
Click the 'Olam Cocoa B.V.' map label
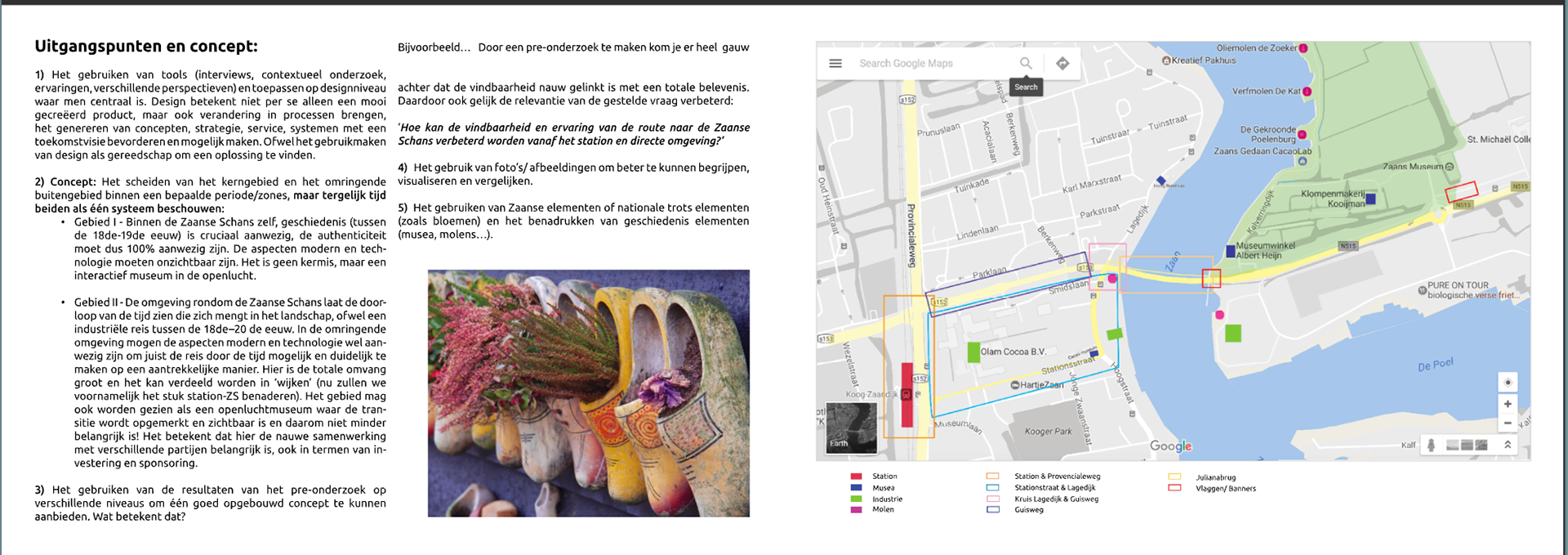pos(1013,351)
